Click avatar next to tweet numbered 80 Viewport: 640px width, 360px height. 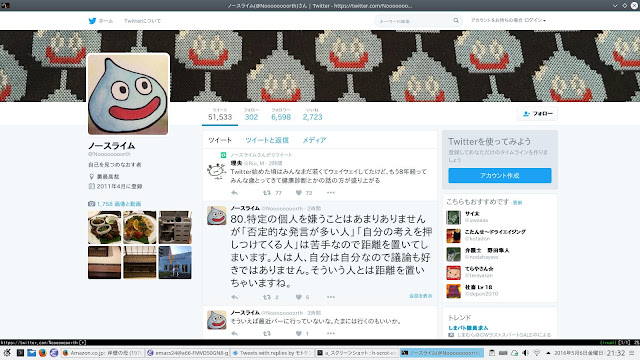(216, 216)
